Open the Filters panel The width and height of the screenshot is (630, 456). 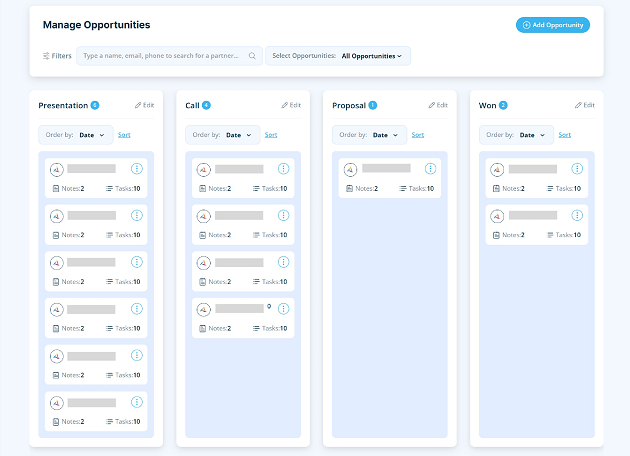pyautogui.click(x=57, y=56)
